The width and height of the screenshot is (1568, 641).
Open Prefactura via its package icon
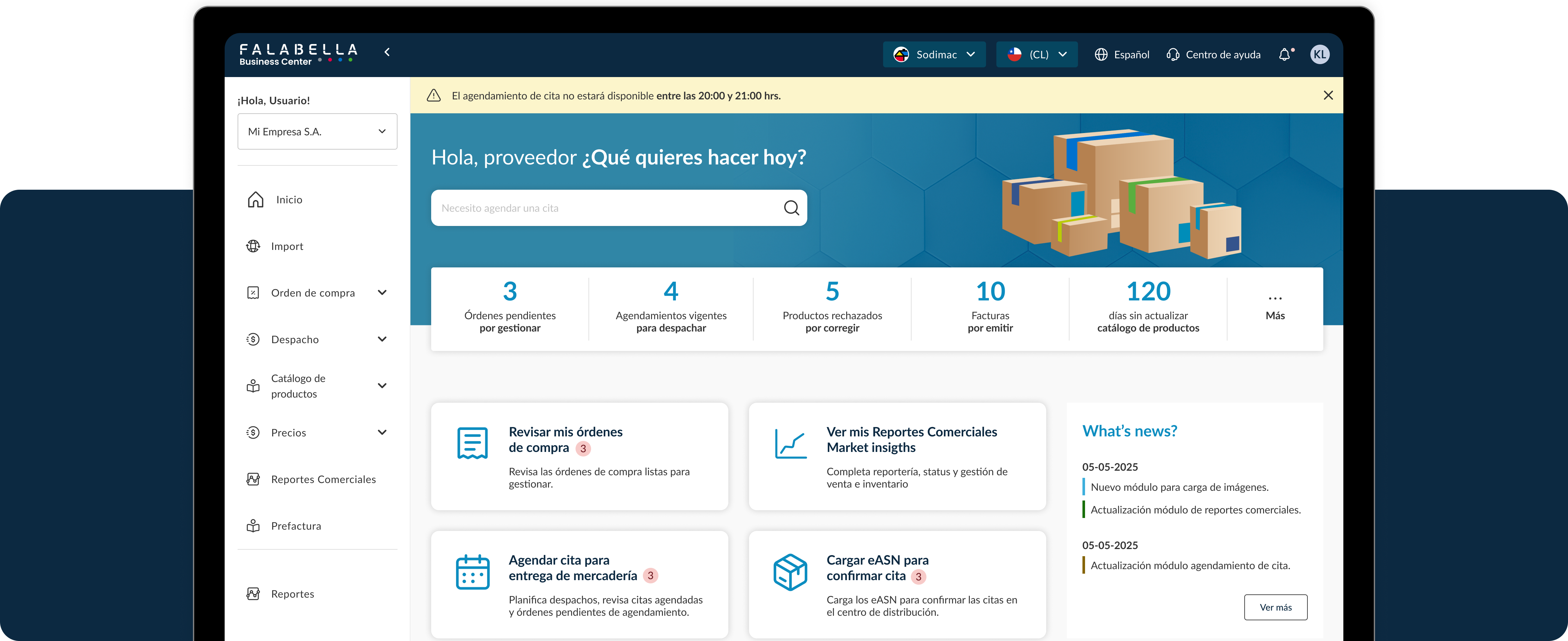[253, 525]
